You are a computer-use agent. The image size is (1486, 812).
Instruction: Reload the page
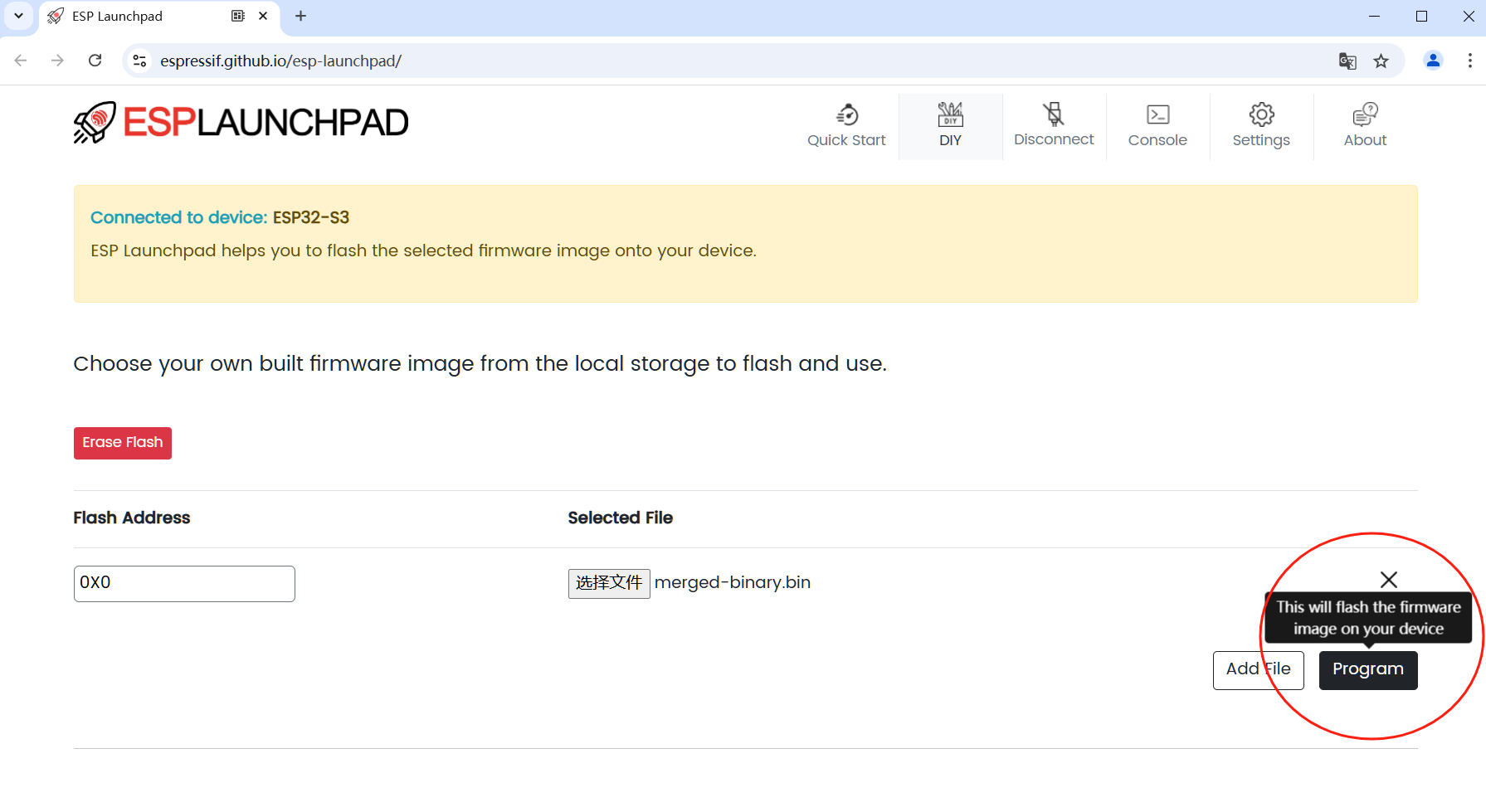point(95,61)
